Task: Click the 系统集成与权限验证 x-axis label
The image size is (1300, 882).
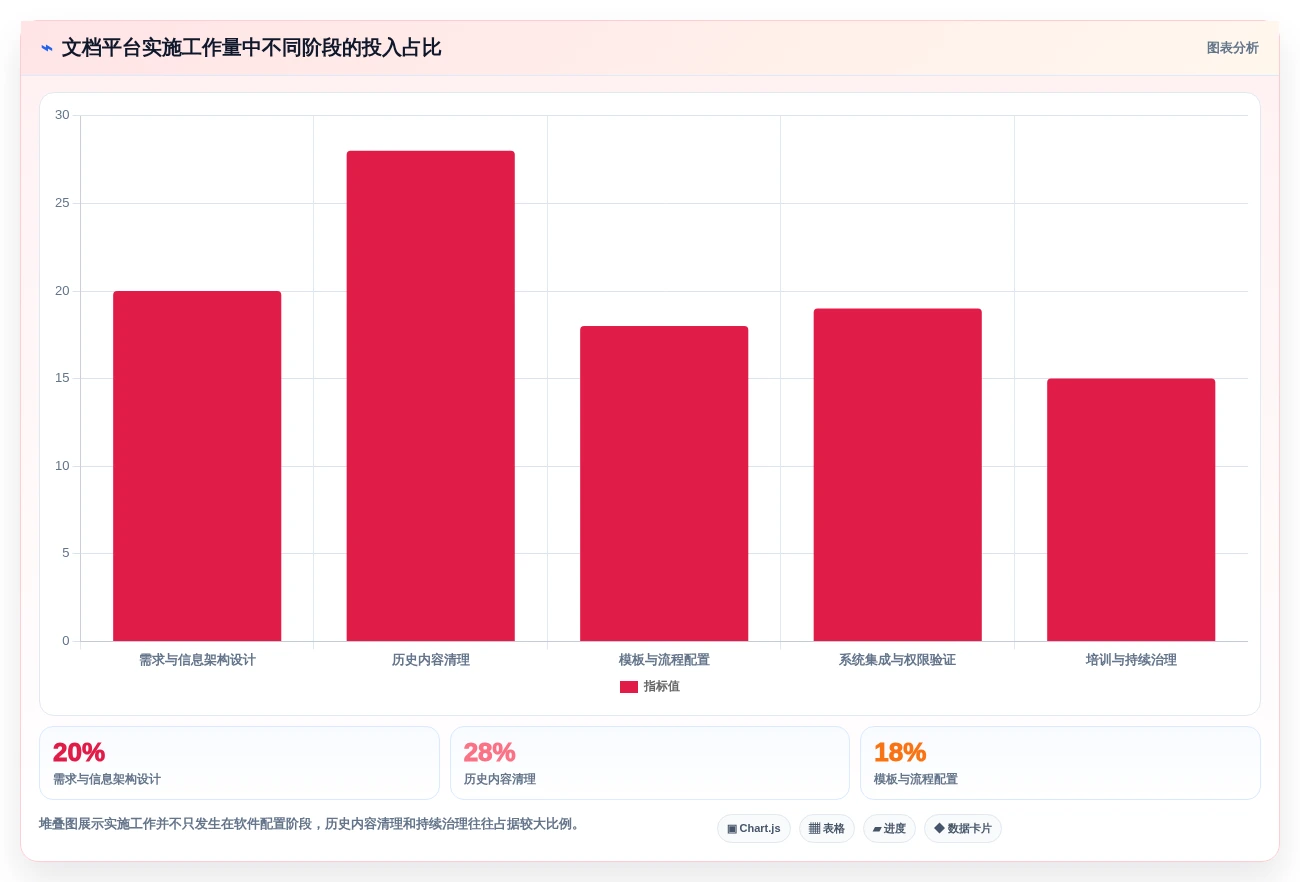Action: pos(898,660)
